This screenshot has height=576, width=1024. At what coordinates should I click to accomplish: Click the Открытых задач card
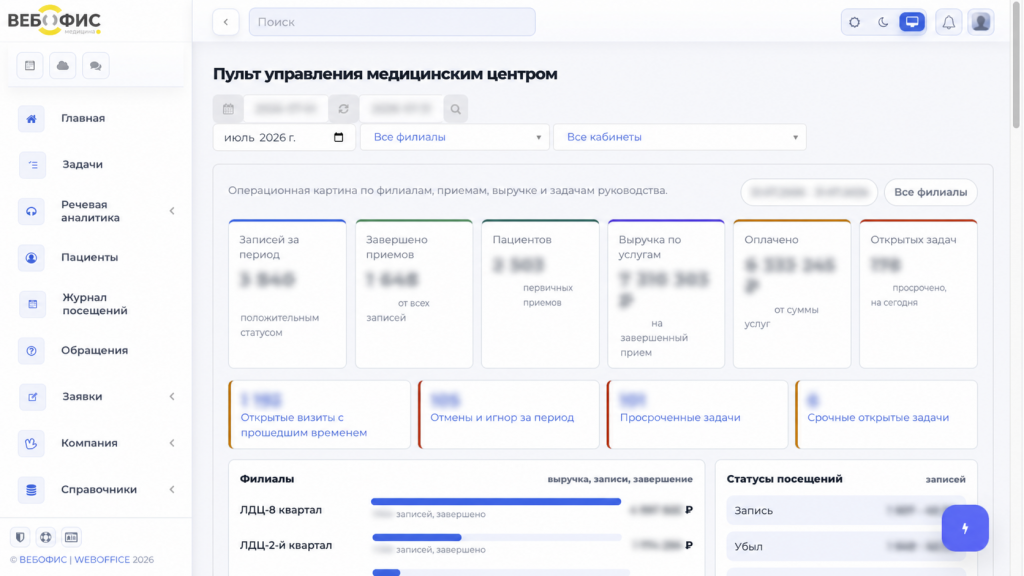click(x=918, y=294)
